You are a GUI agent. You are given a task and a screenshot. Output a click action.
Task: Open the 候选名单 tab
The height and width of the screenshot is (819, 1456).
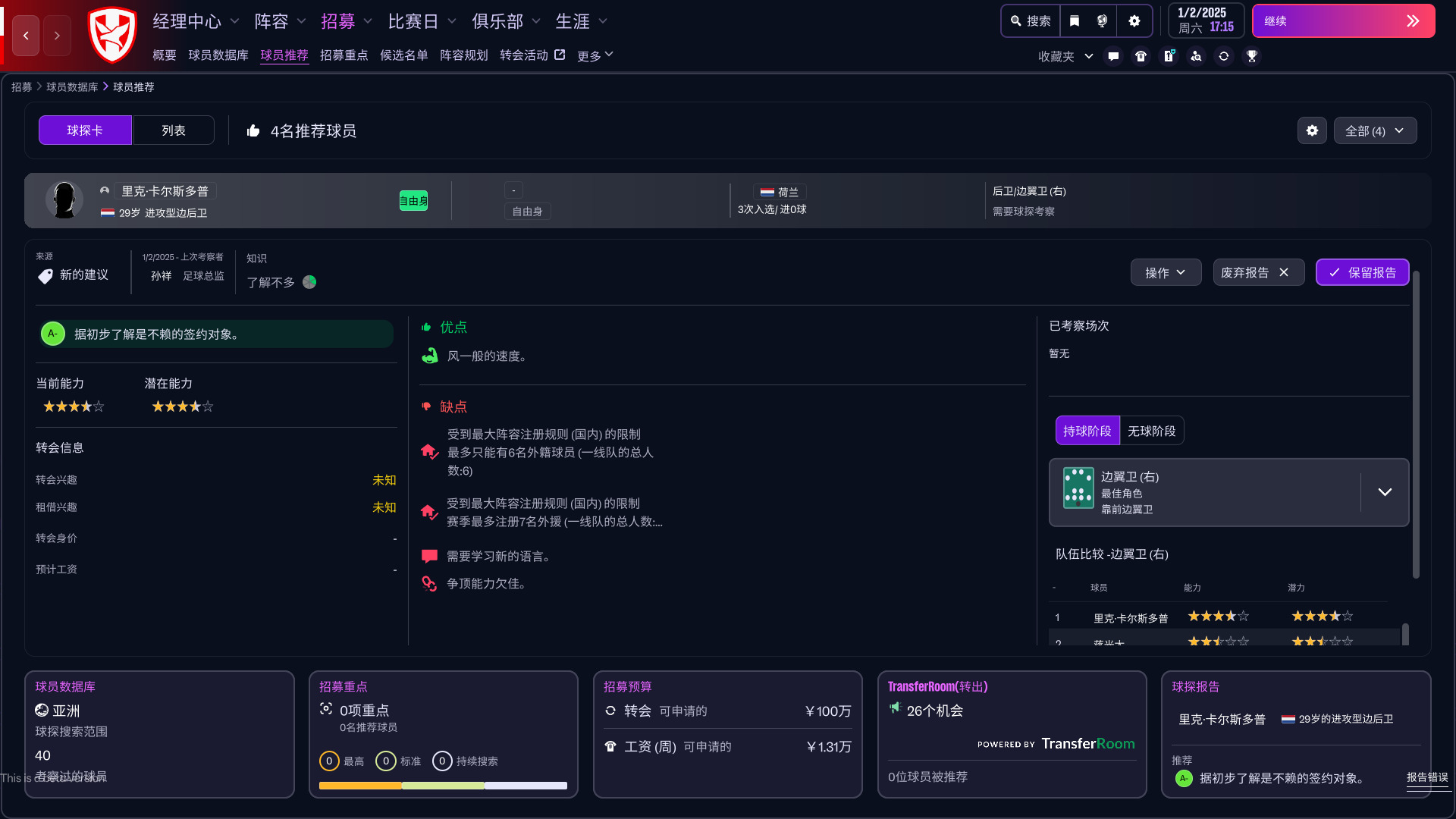[403, 55]
